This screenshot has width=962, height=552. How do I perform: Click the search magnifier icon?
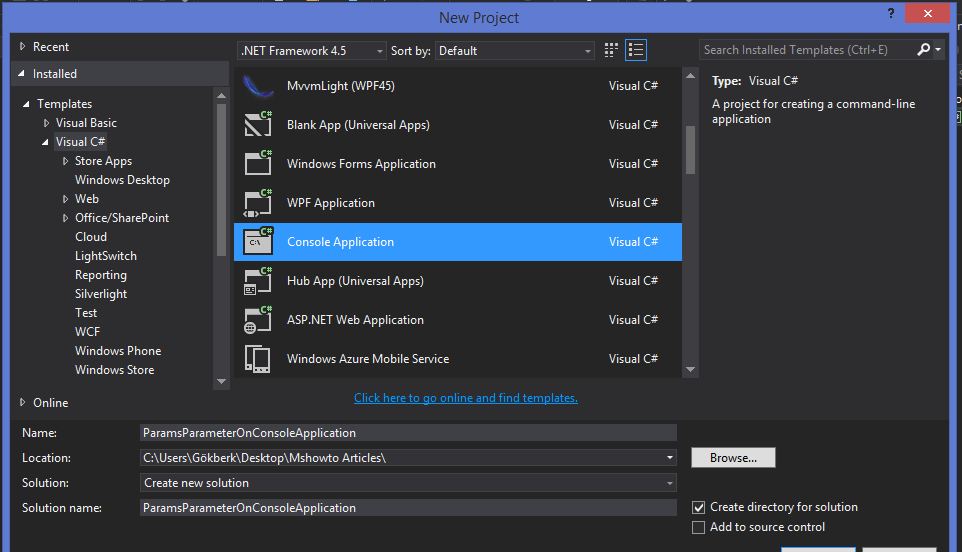click(x=923, y=50)
